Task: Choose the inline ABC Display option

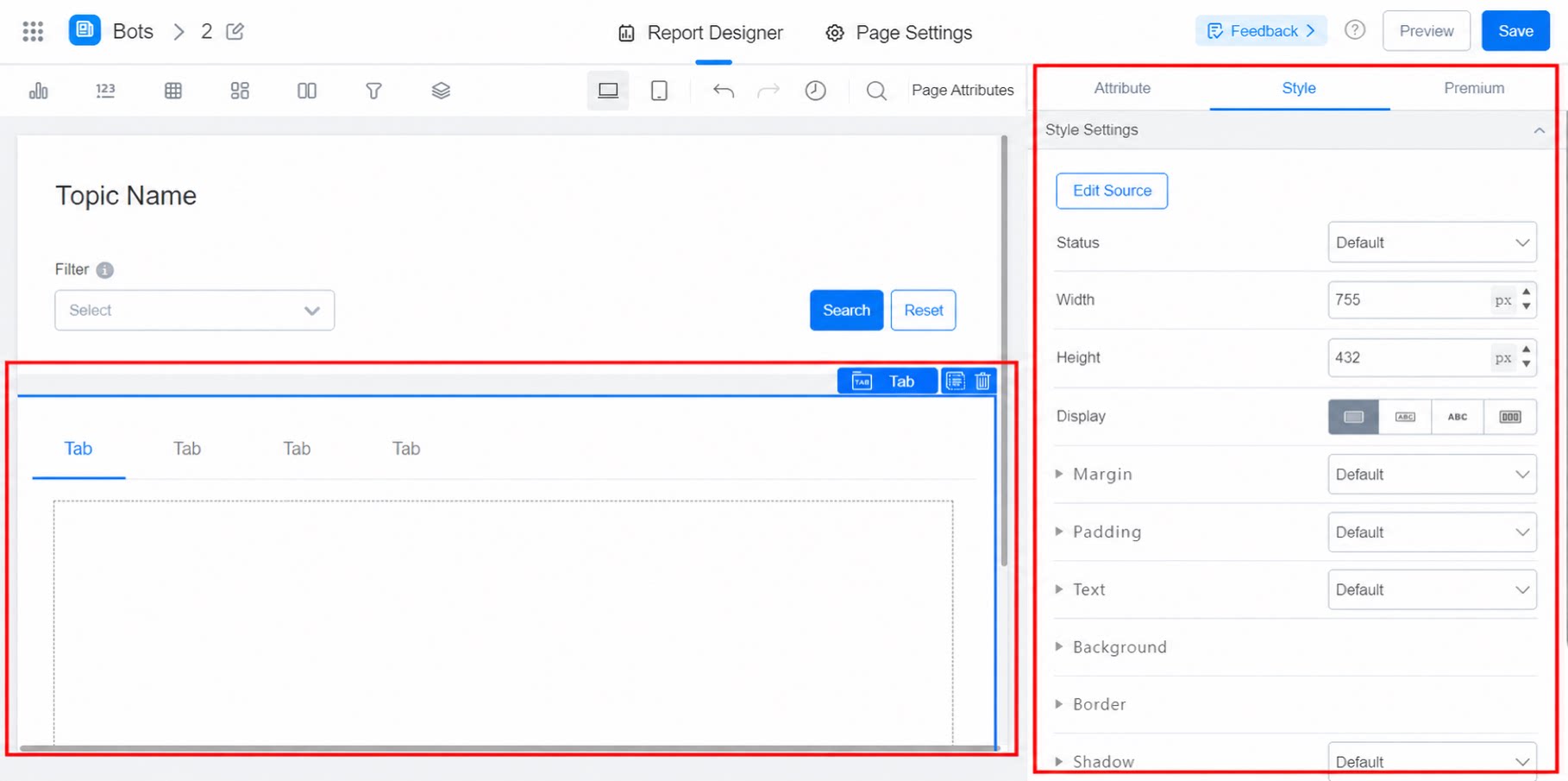Action: pos(1458,417)
